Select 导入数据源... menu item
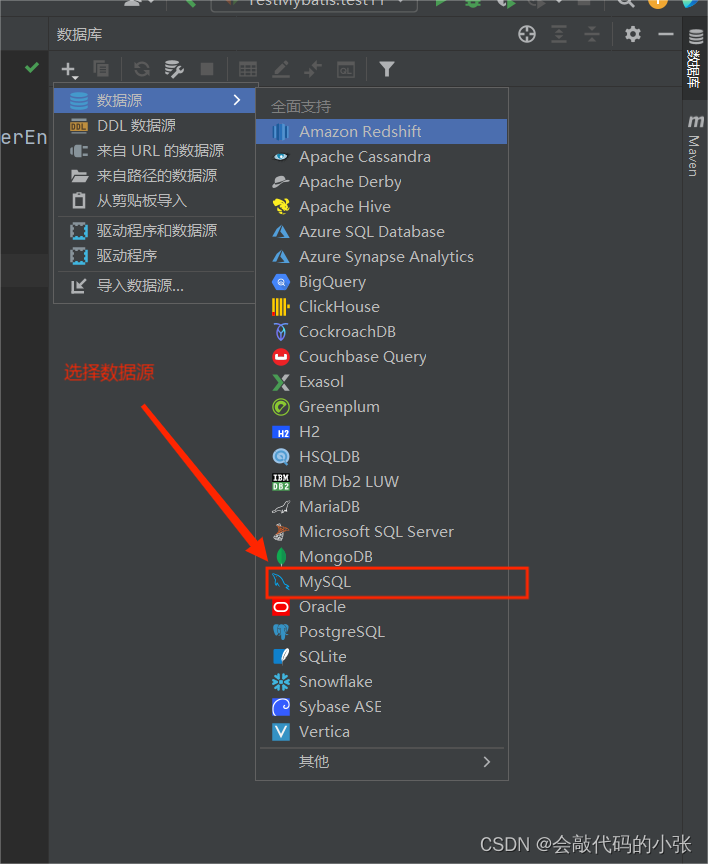The width and height of the screenshot is (708, 864). coord(155,285)
